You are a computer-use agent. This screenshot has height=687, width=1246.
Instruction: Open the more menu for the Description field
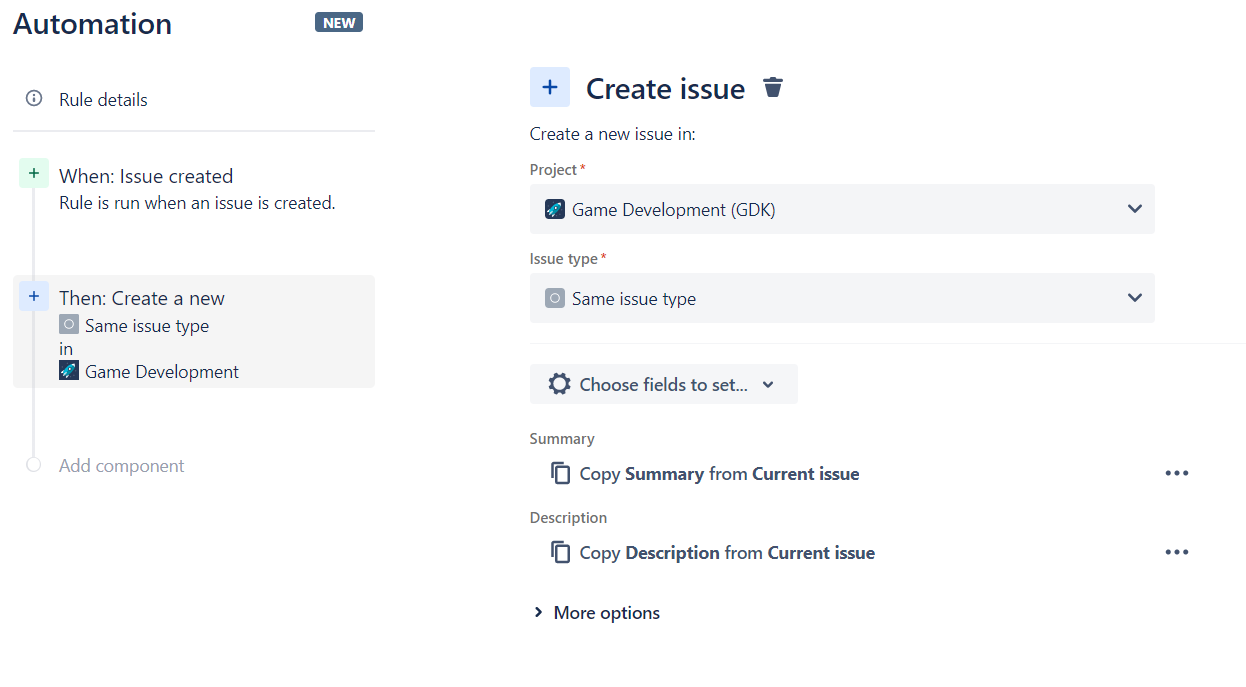(x=1177, y=552)
